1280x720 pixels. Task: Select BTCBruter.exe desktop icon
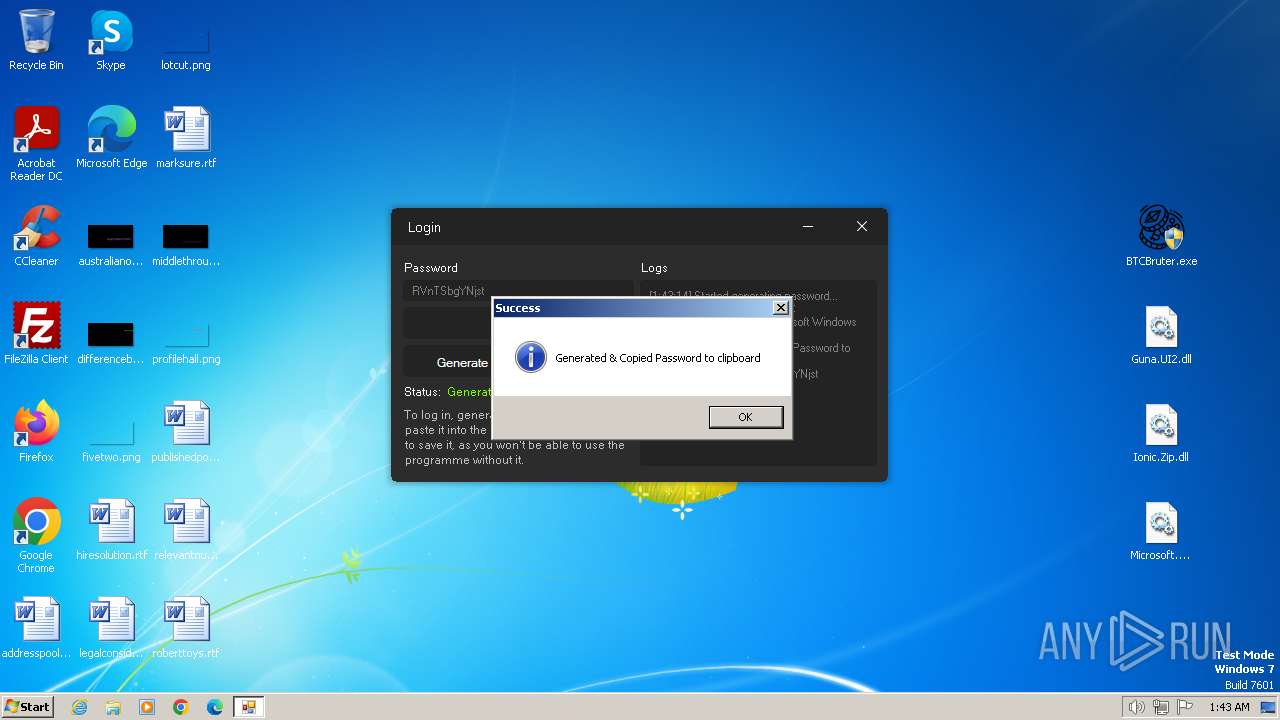[x=1161, y=236]
